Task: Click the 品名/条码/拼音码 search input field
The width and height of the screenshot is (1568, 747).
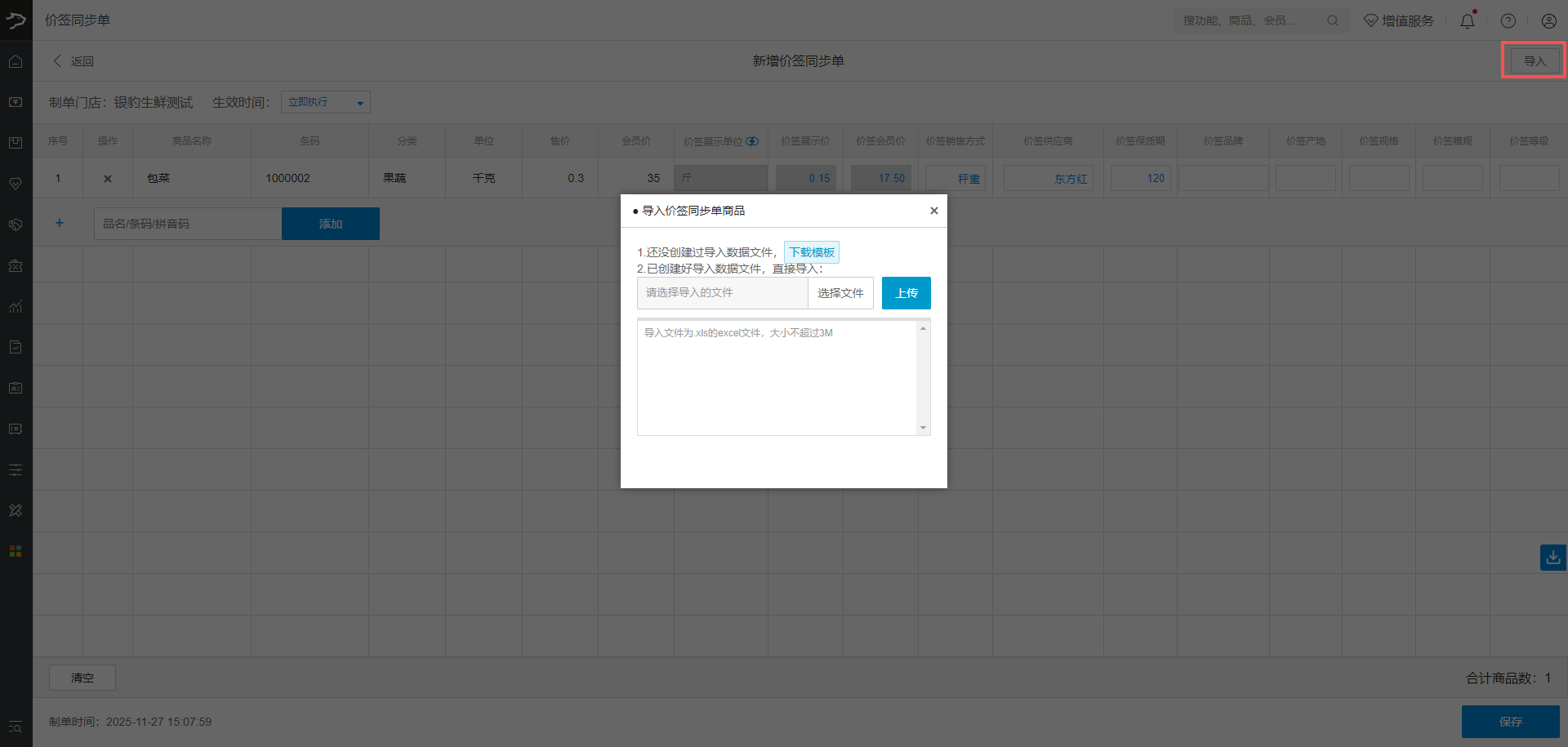Action: pos(188,224)
